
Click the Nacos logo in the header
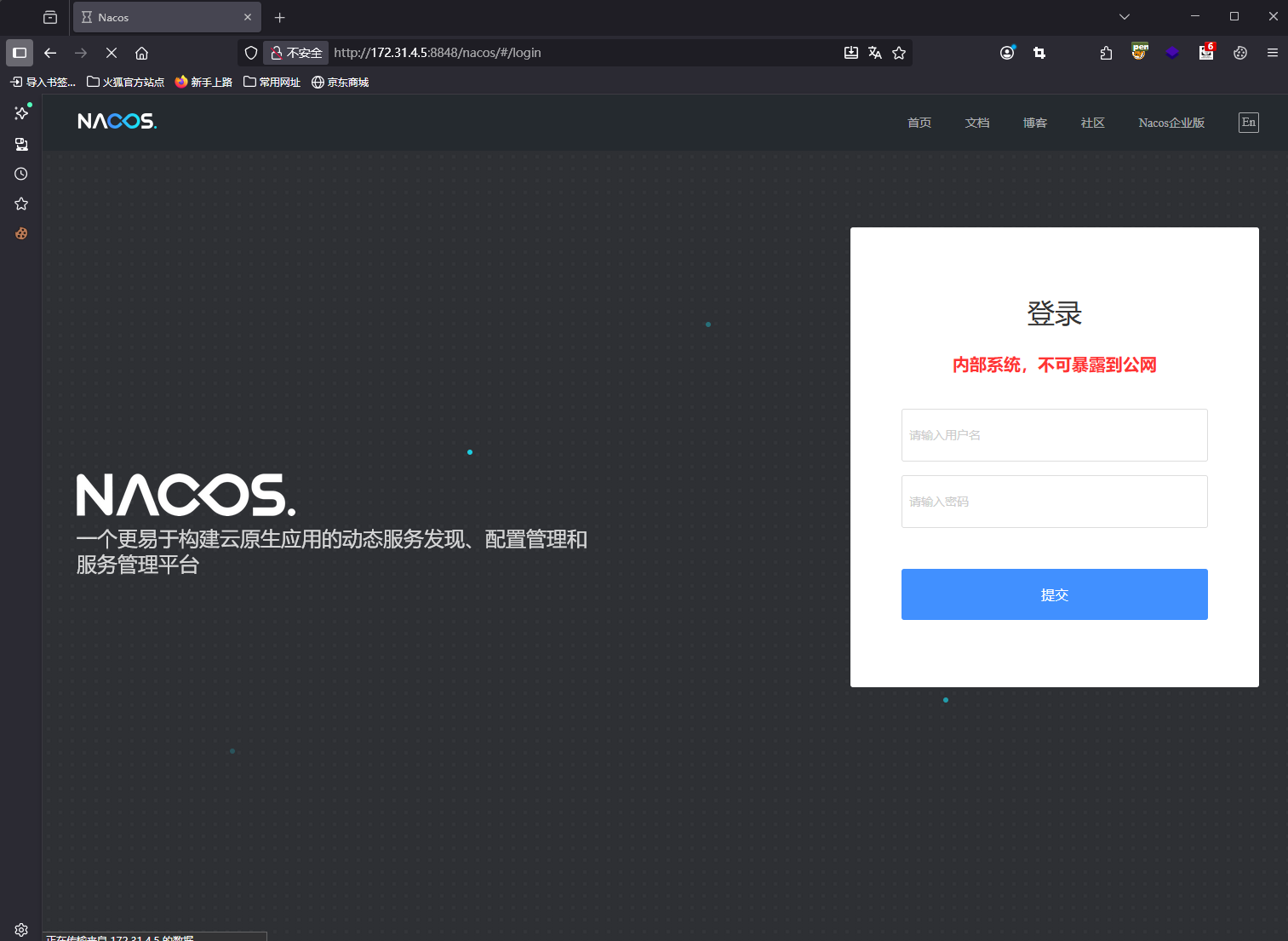point(117,122)
